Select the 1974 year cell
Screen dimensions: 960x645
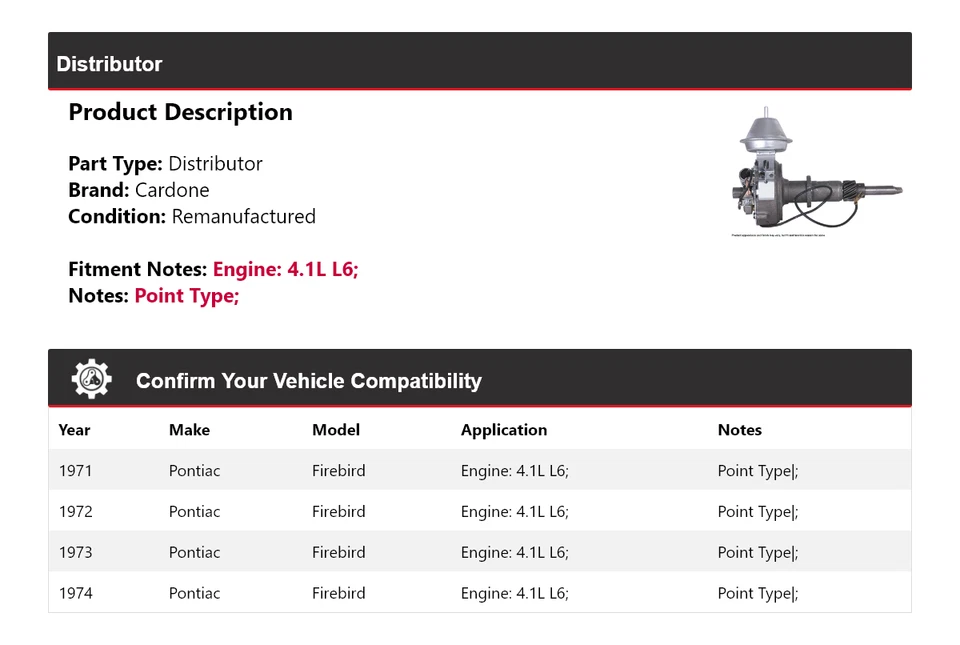pyautogui.click(x=76, y=593)
